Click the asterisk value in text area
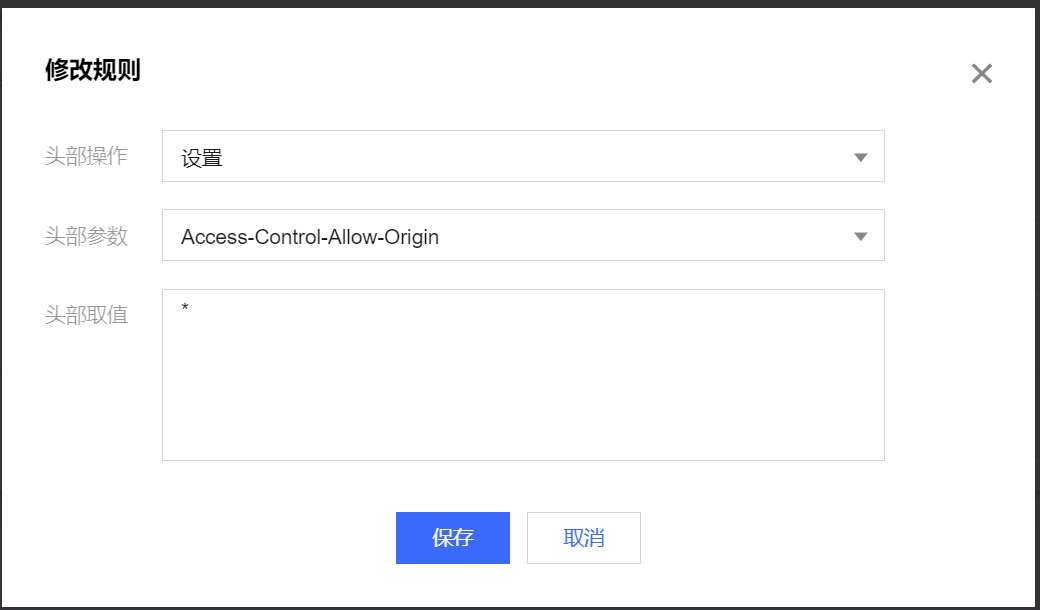The height and width of the screenshot is (610, 1040). (x=185, y=308)
